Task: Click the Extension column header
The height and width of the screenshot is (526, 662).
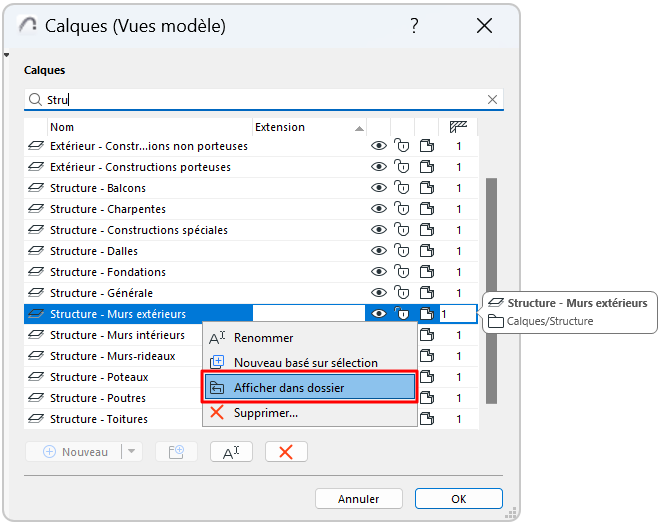Action: (309, 127)
